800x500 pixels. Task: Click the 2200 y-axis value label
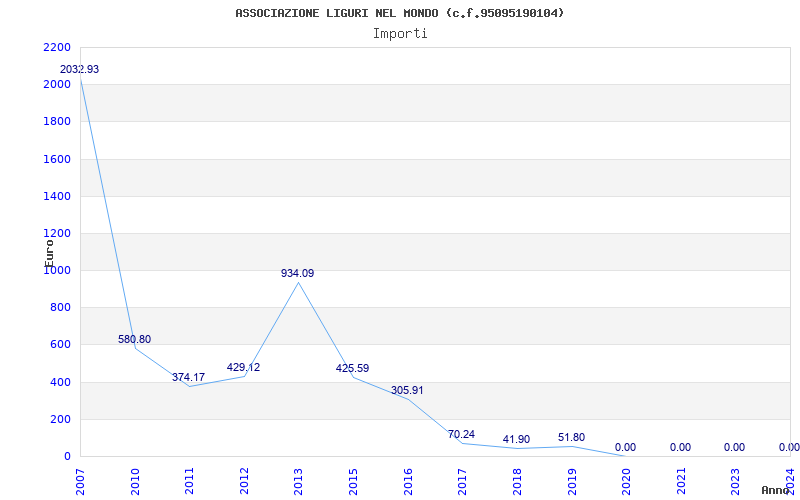pos(58,47)
